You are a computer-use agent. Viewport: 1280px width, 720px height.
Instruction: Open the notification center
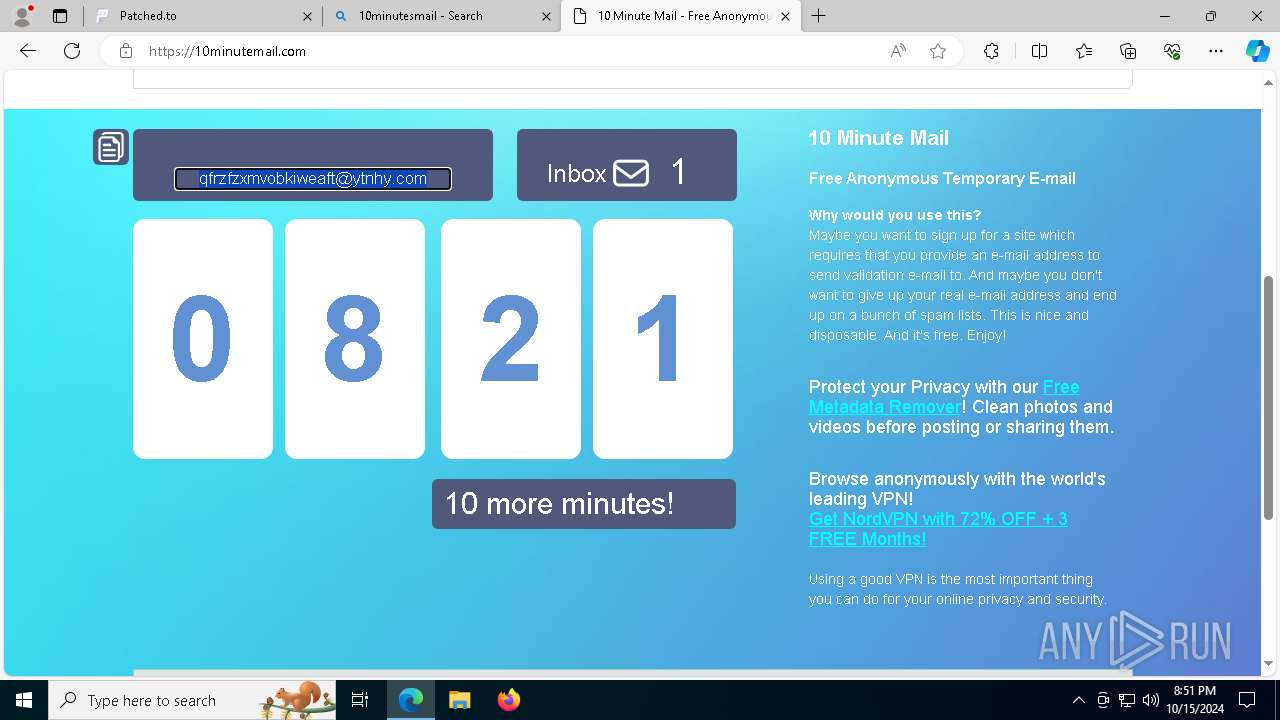tap(1247, 700)
